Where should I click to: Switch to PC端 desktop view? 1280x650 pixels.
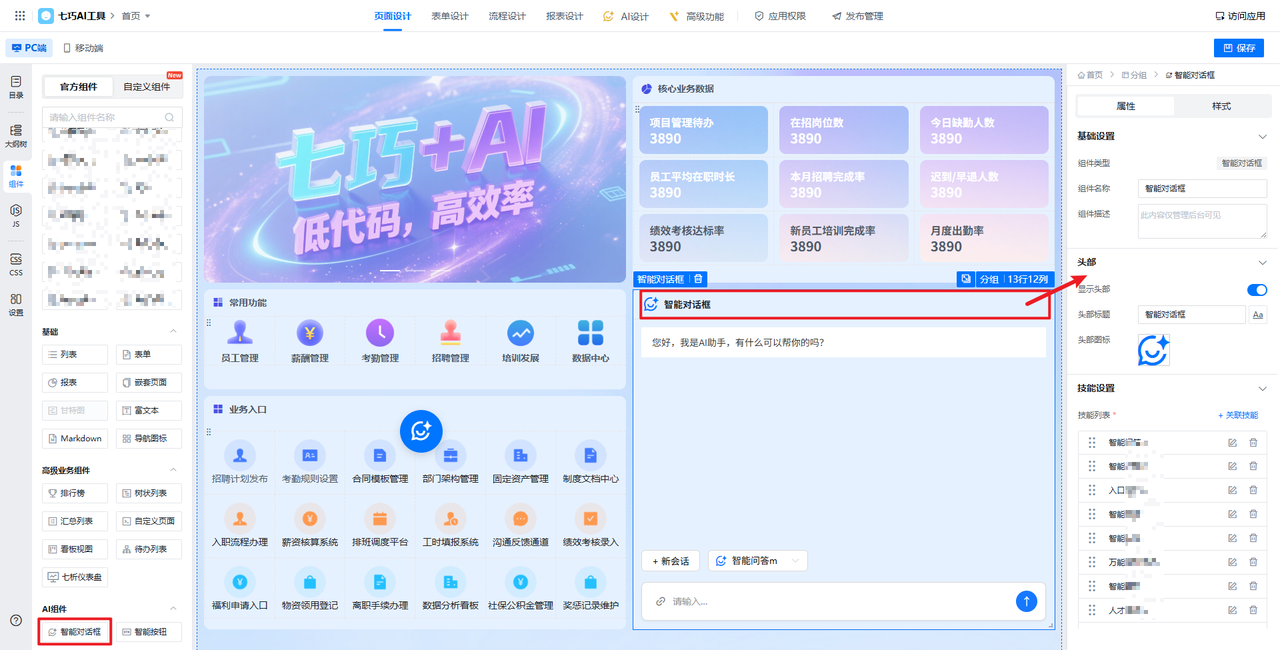click(30, 48)
